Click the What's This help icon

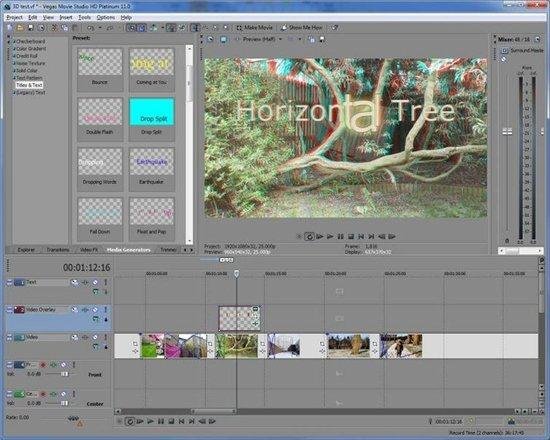click(x=335, y=27)
